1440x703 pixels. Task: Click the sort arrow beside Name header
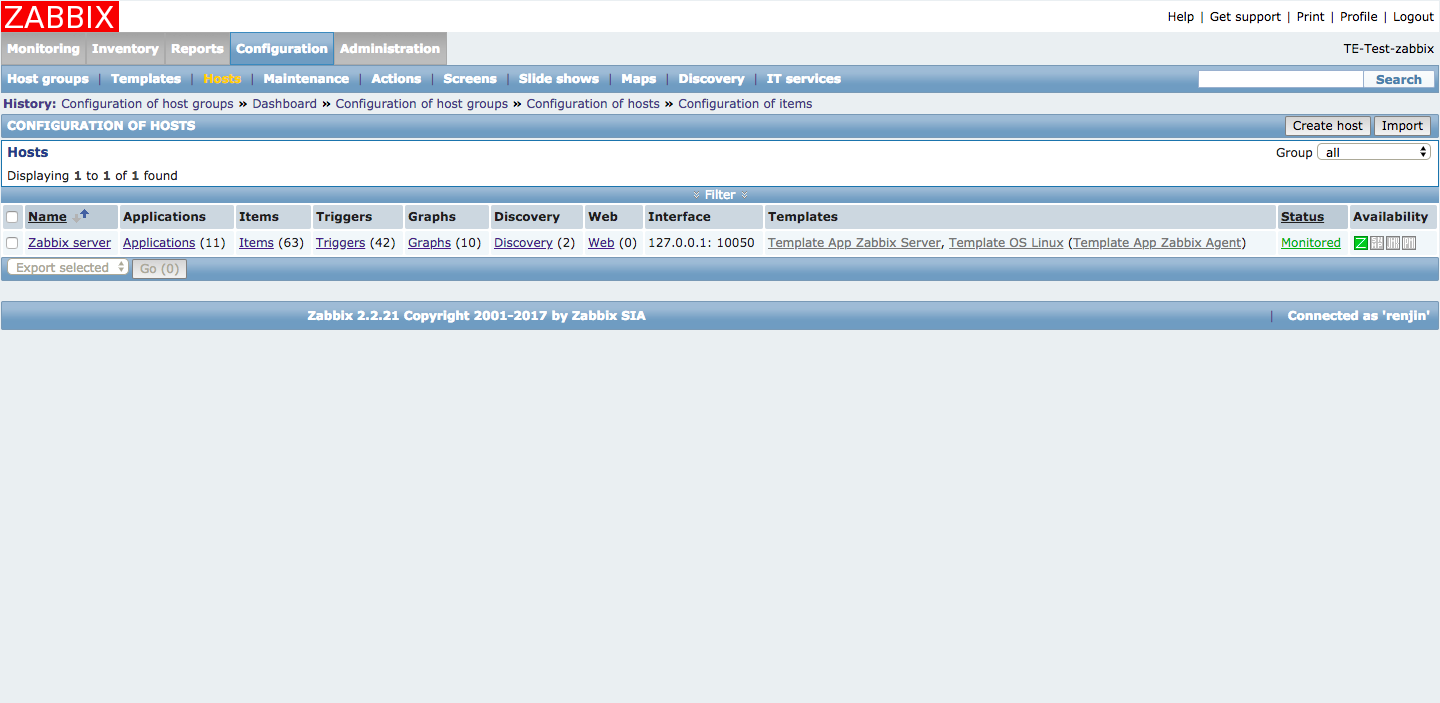coord(81,216)
